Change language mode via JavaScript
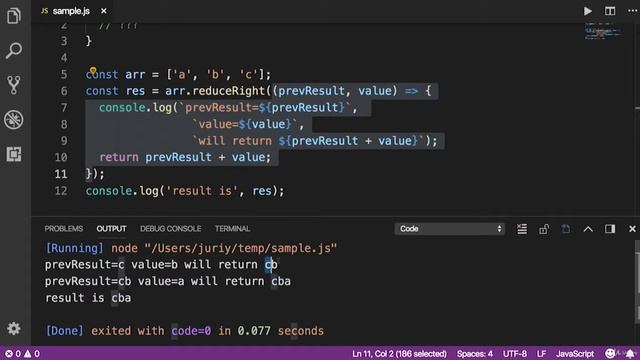 (x=575, y=353)
